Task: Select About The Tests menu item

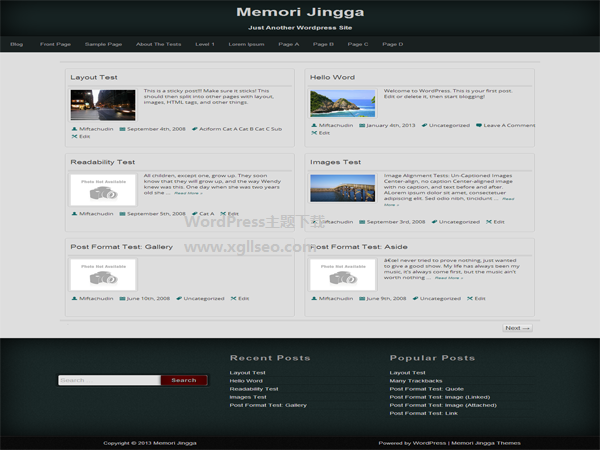Action: coord(158,44)
